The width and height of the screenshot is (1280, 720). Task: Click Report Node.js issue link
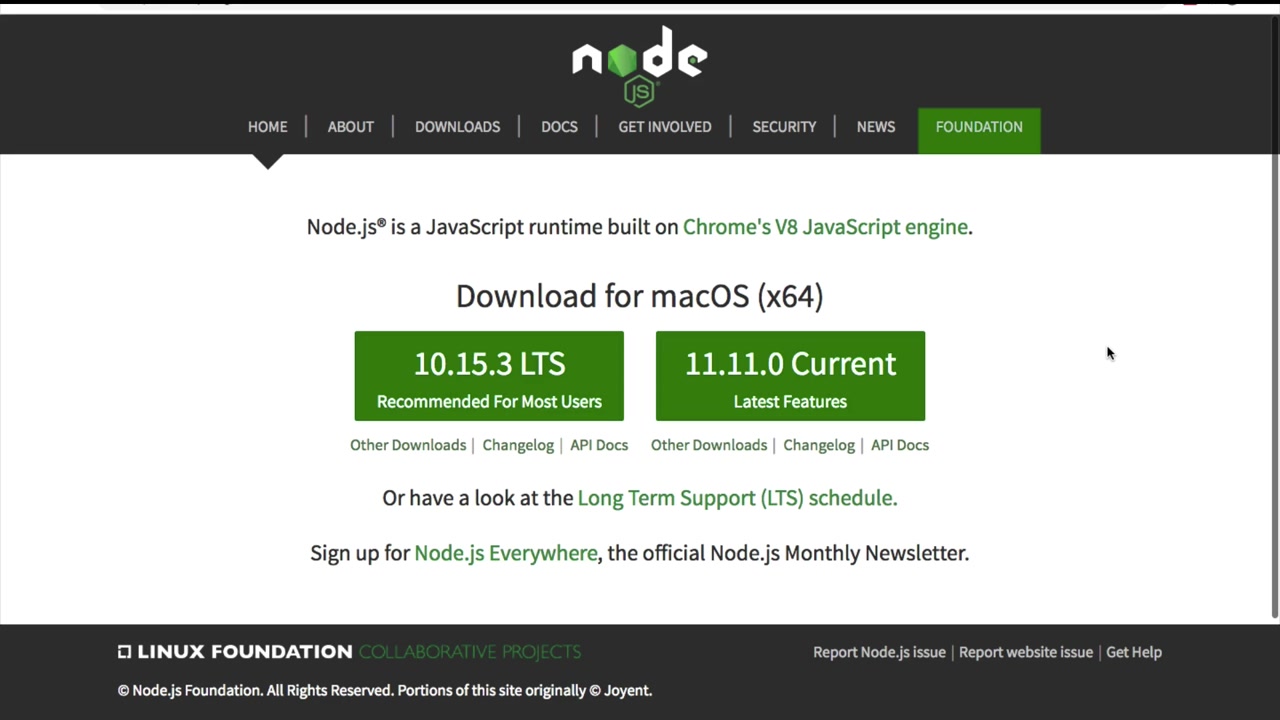[879, 652]
